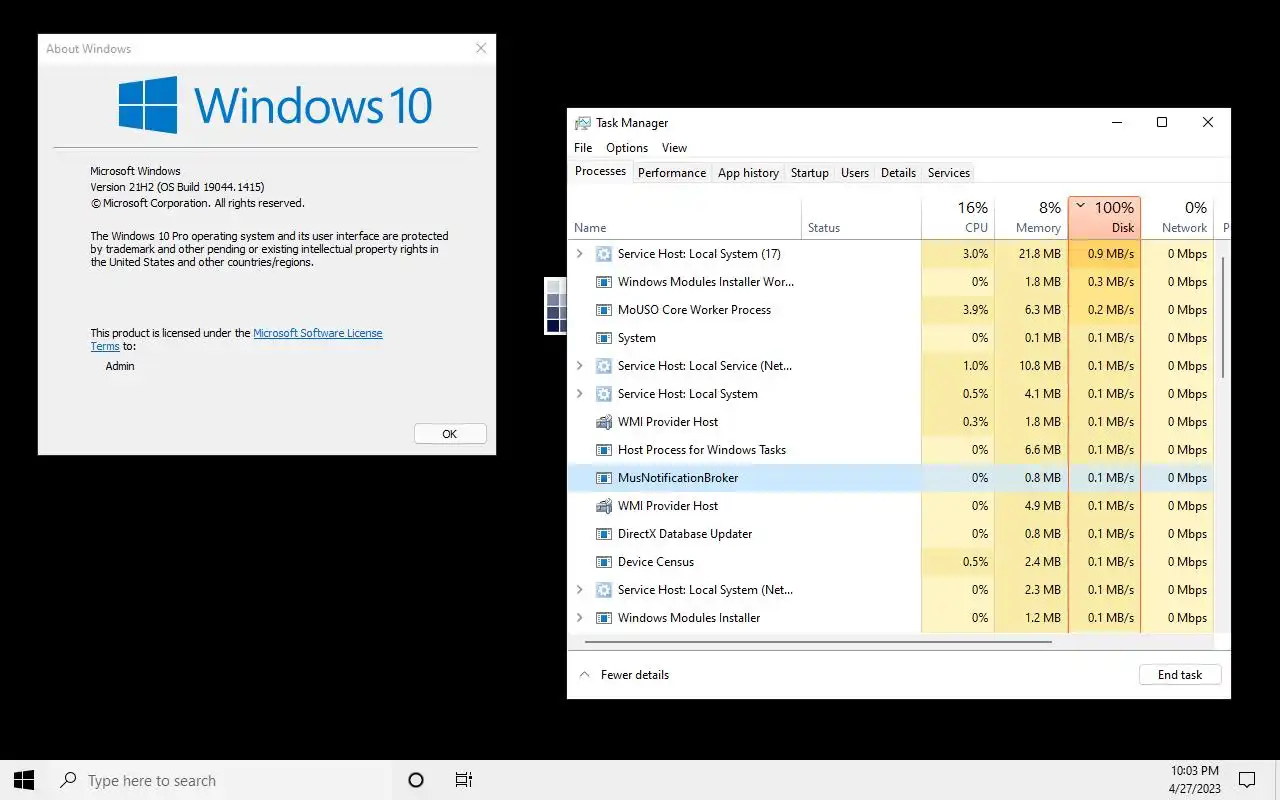1280x800 pixels.
Task: Click the Status column header
Action: tap(861, 218)
